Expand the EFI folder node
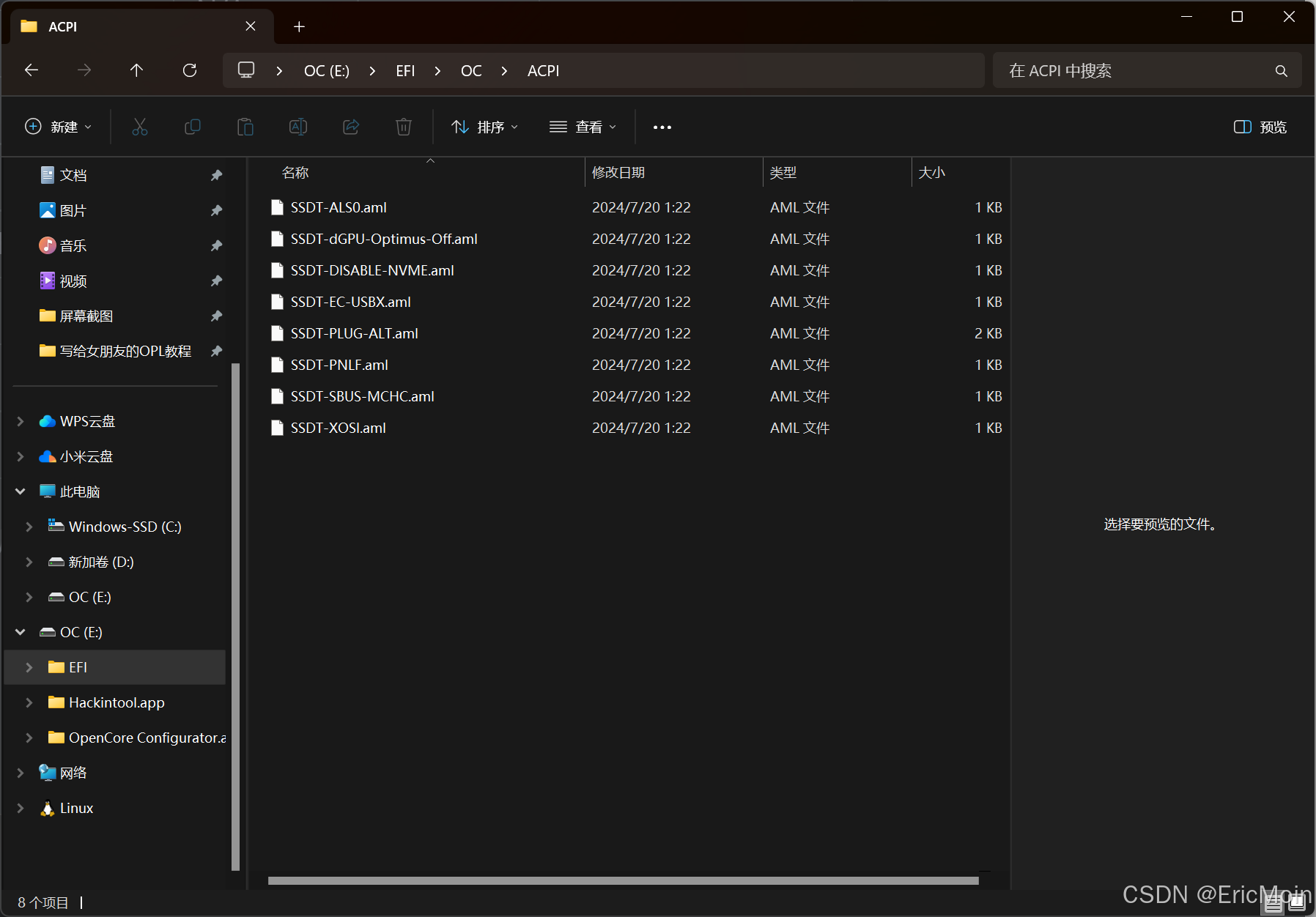 pyautogui.click(x=29, y=667)
